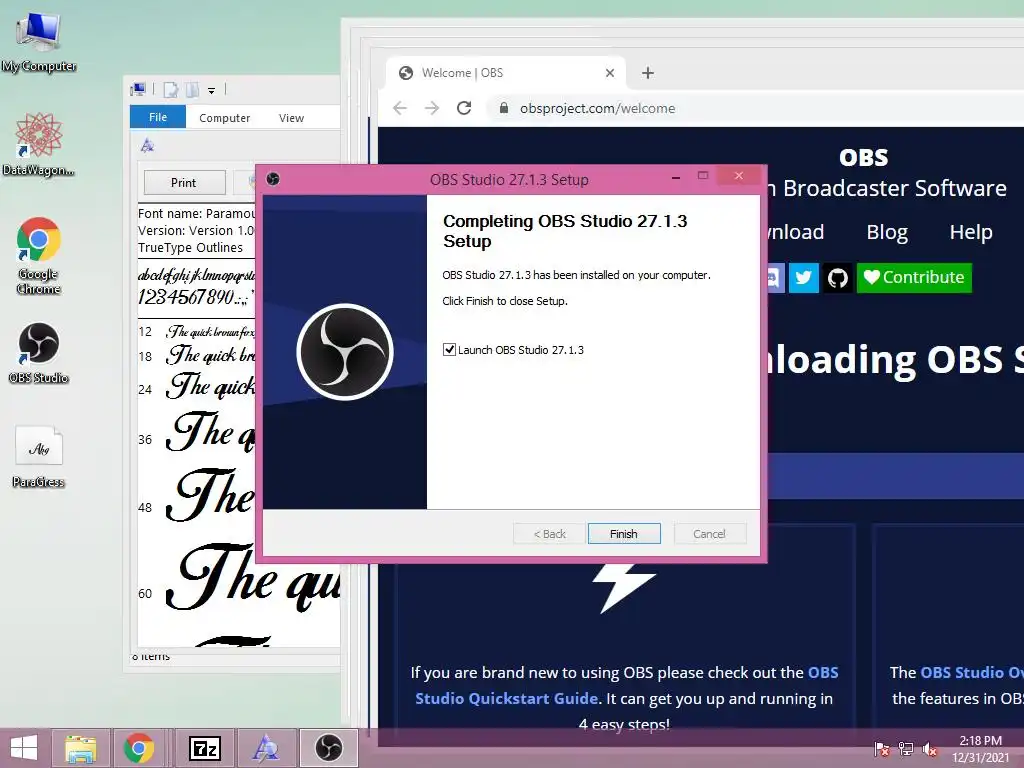
Task: Open network status tray icon
Action: pos(906,749)
